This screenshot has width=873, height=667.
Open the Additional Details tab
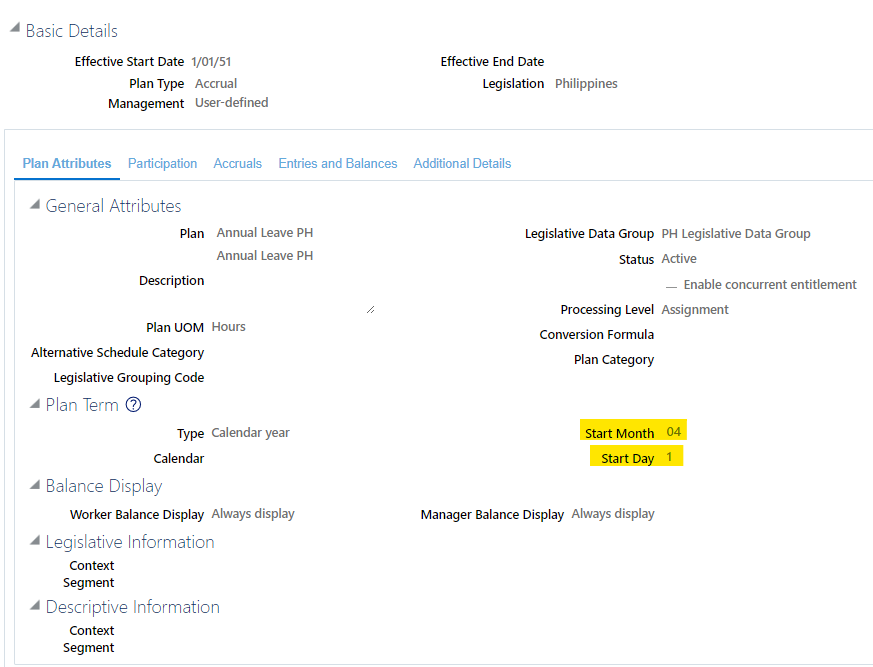click(x=462, y=164)
